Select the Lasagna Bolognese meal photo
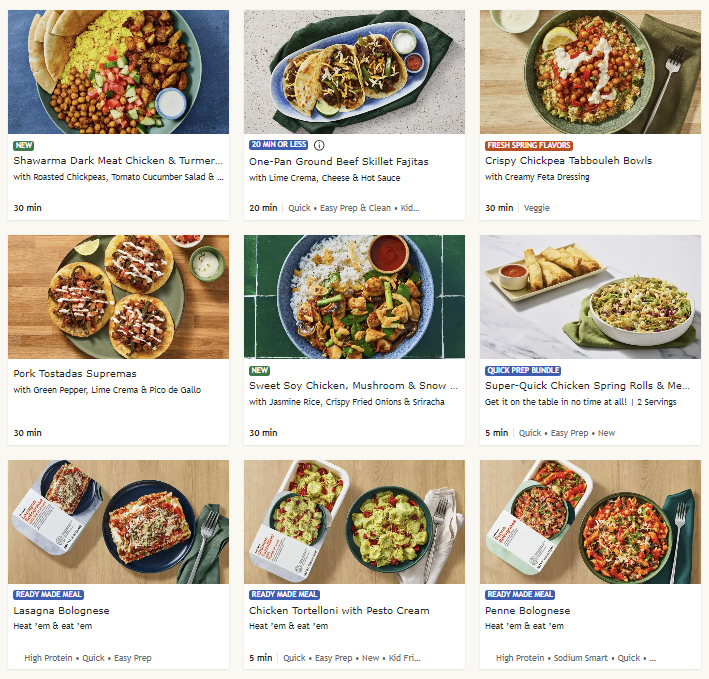This screenshot has width=709, height=679. (118, 522)
